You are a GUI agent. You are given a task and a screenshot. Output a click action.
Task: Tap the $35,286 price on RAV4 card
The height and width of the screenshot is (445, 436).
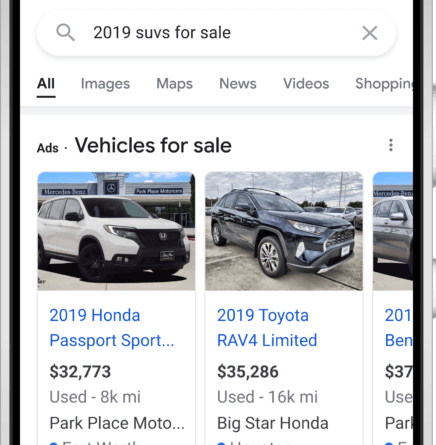248,372
